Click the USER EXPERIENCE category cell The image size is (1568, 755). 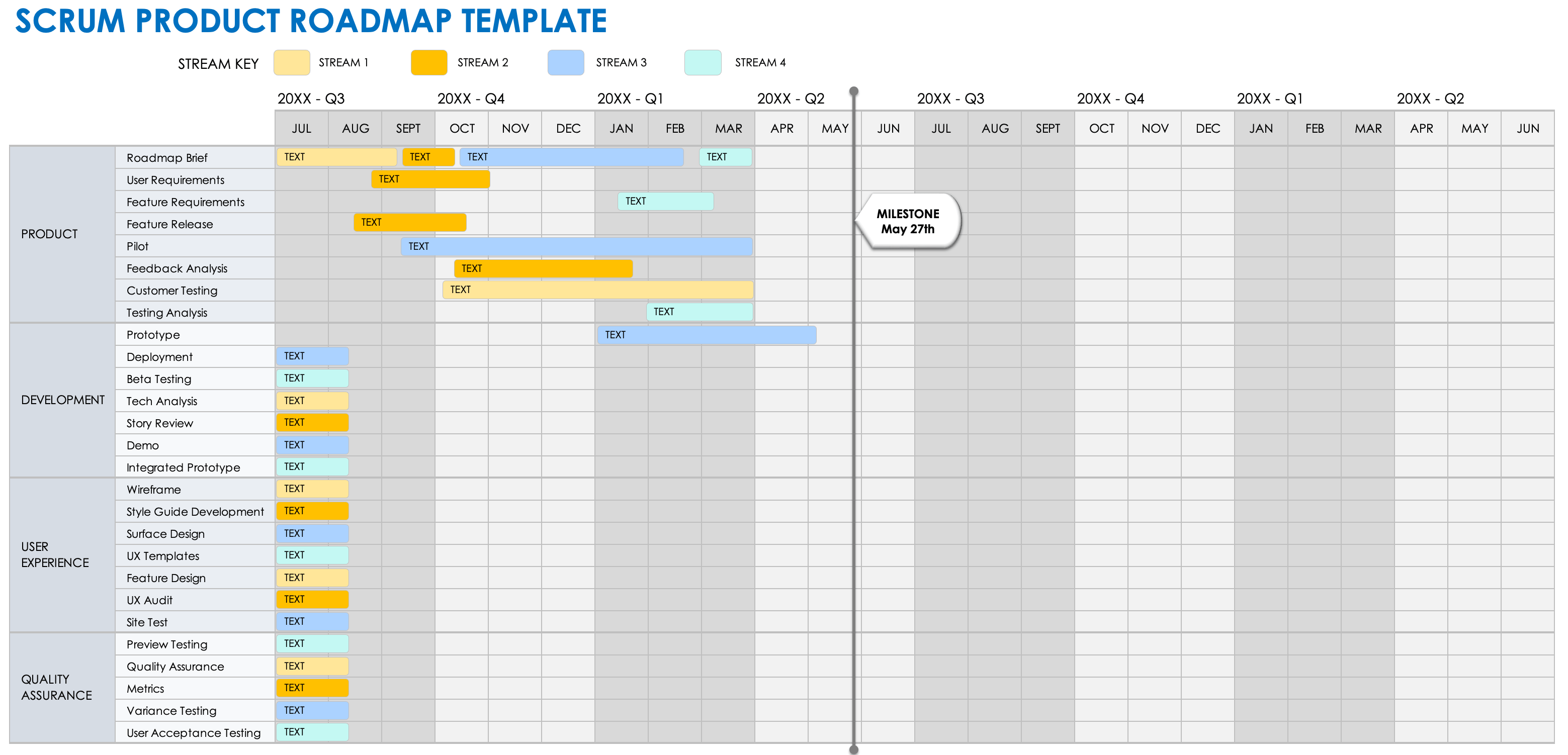coord(62,555)
